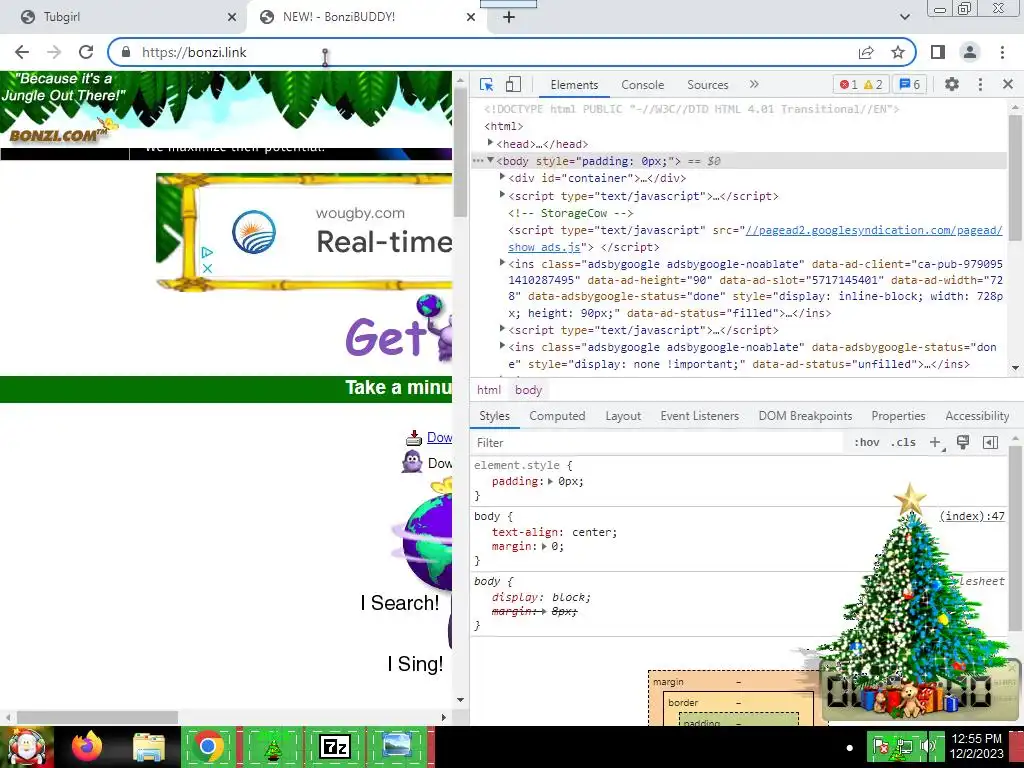1024x768 pixels.
Task: Reload the bonzi.link page
Action: (86, 52)
